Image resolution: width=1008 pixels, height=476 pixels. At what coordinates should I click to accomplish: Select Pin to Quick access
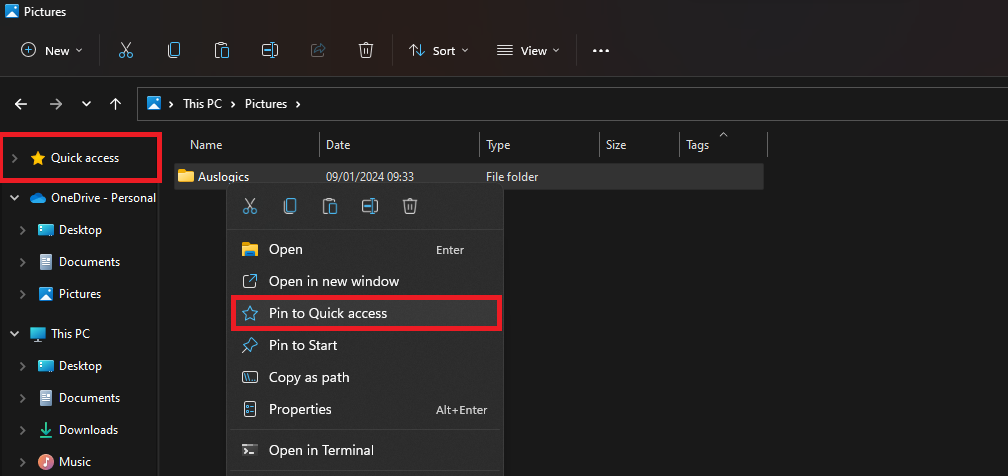click(327, 313)
